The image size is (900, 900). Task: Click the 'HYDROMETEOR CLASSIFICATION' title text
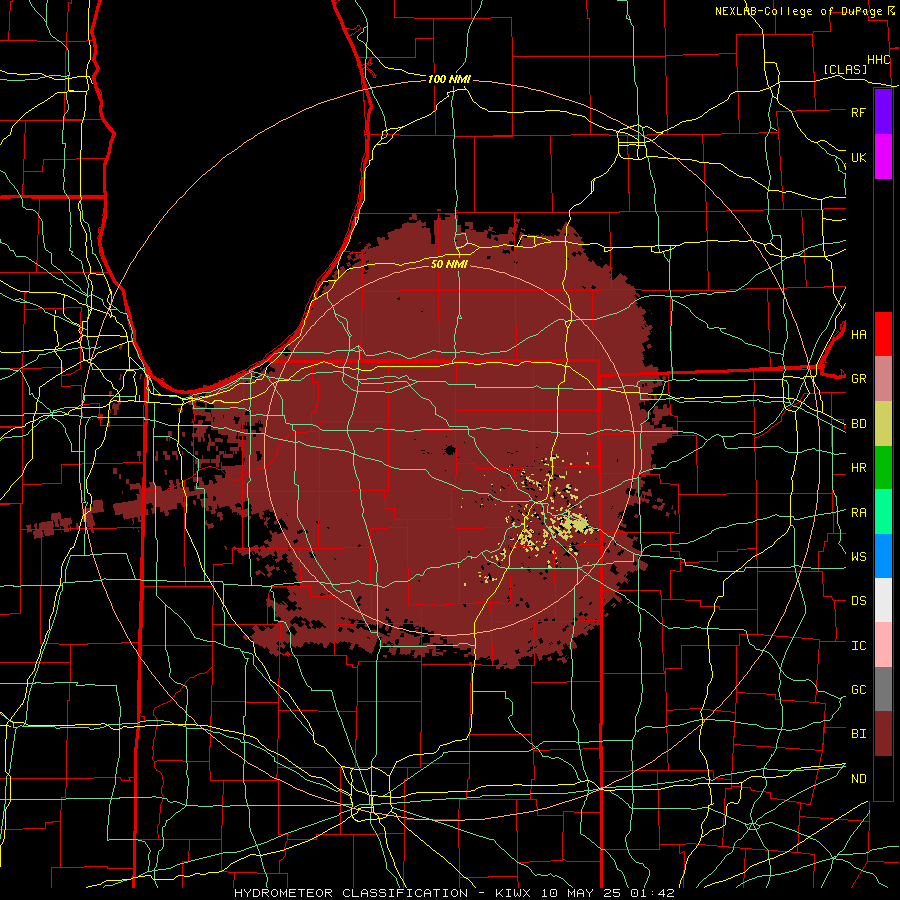pos(351,893)
